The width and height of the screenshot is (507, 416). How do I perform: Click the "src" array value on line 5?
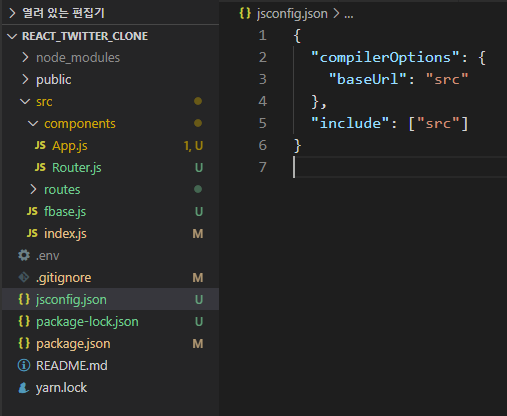[x=438, y=123]
